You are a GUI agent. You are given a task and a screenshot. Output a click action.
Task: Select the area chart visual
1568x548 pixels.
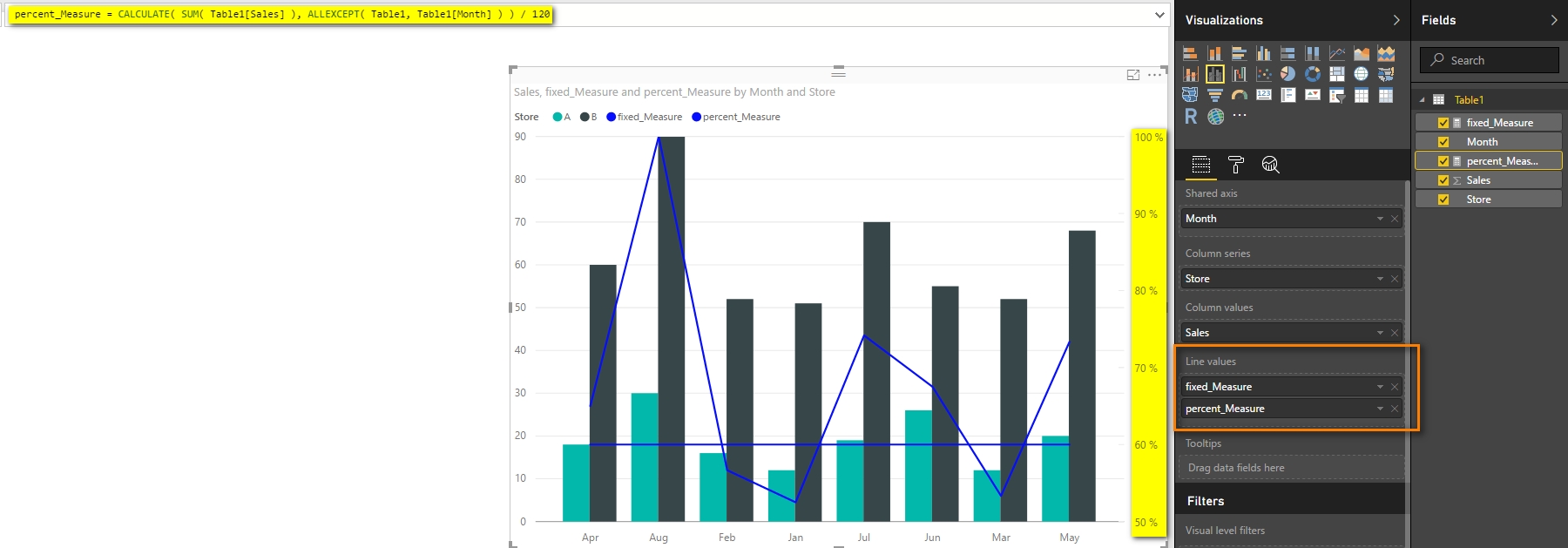point(1361,53)
